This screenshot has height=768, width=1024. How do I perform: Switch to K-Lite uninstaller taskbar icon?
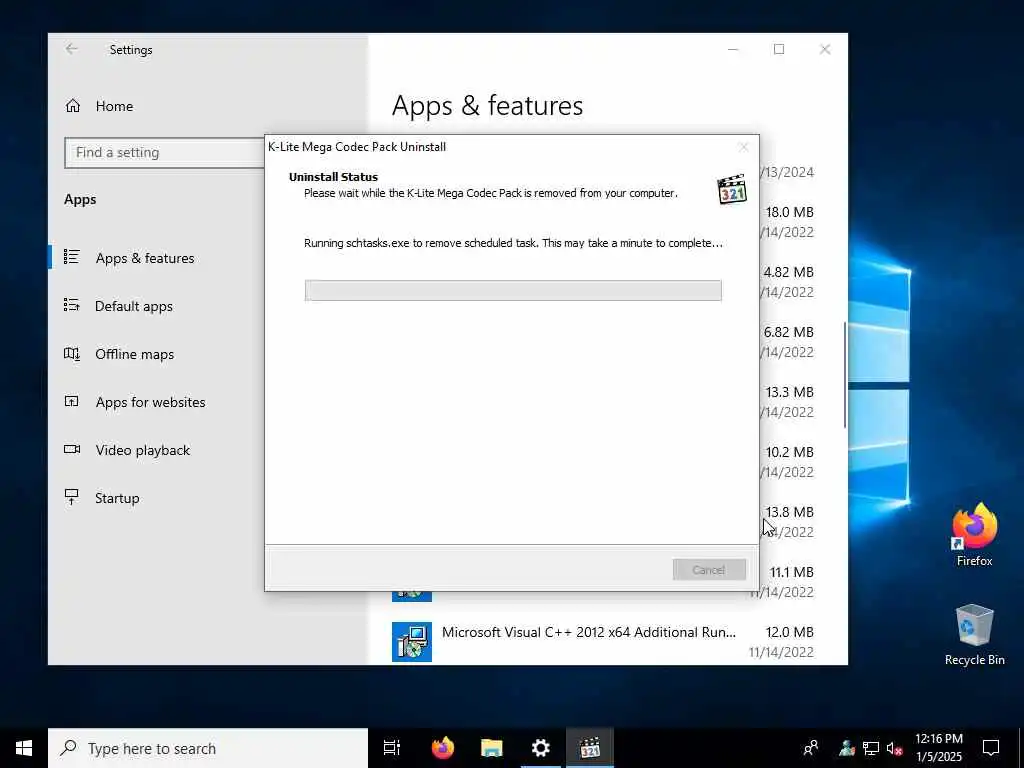coord(590,748)
